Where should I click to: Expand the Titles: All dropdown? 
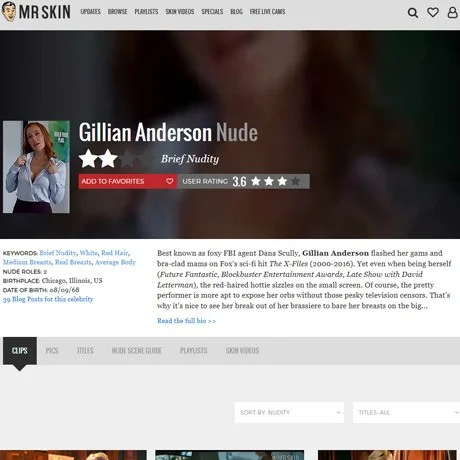tap(406, 412)
